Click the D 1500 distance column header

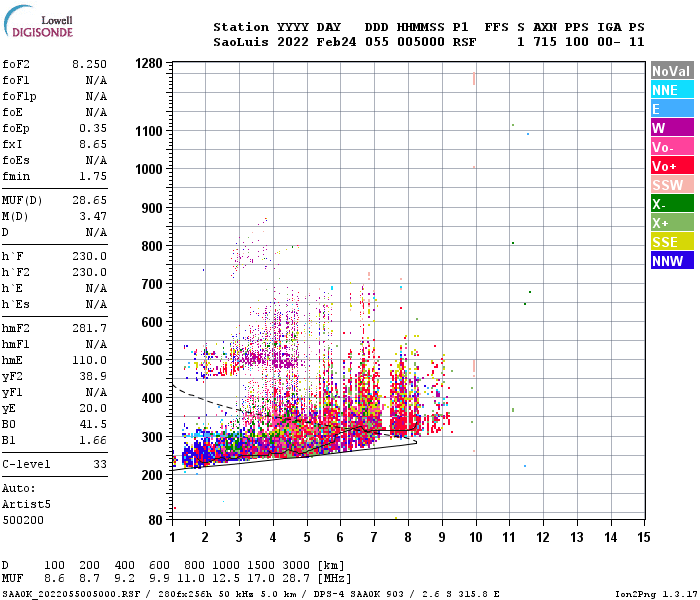(261, 565)
